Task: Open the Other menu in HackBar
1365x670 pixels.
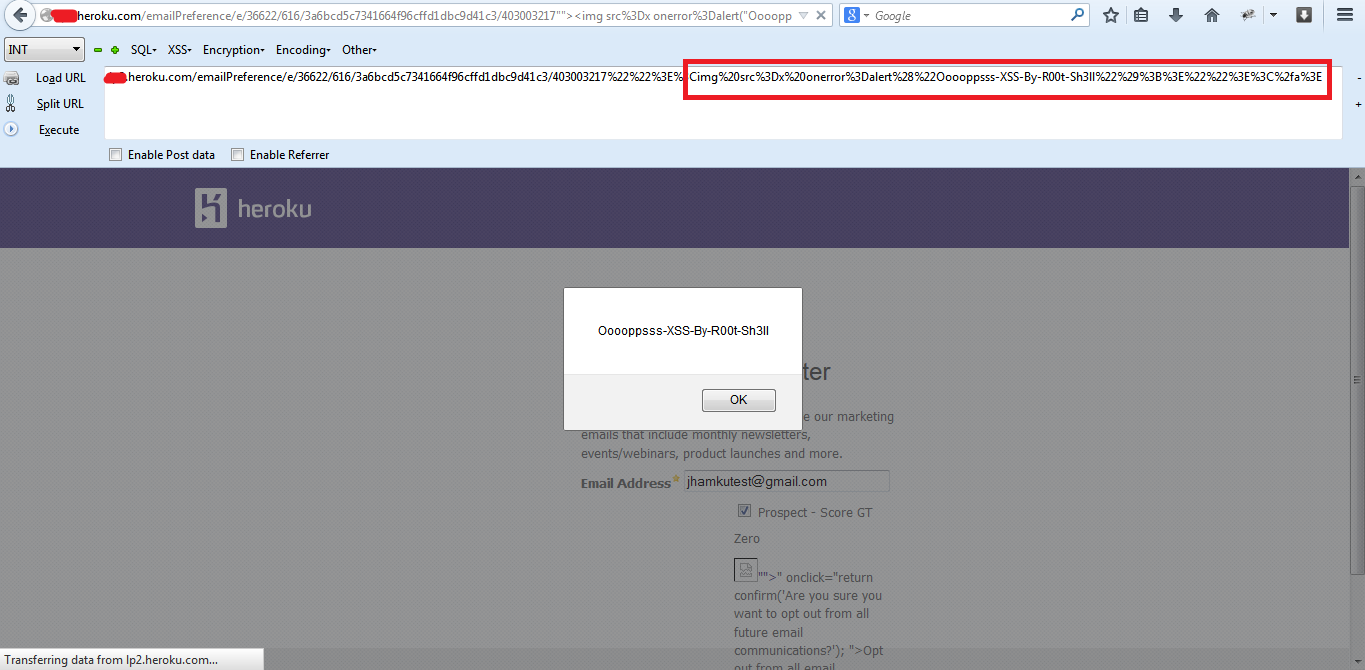Action: [359, 50]
